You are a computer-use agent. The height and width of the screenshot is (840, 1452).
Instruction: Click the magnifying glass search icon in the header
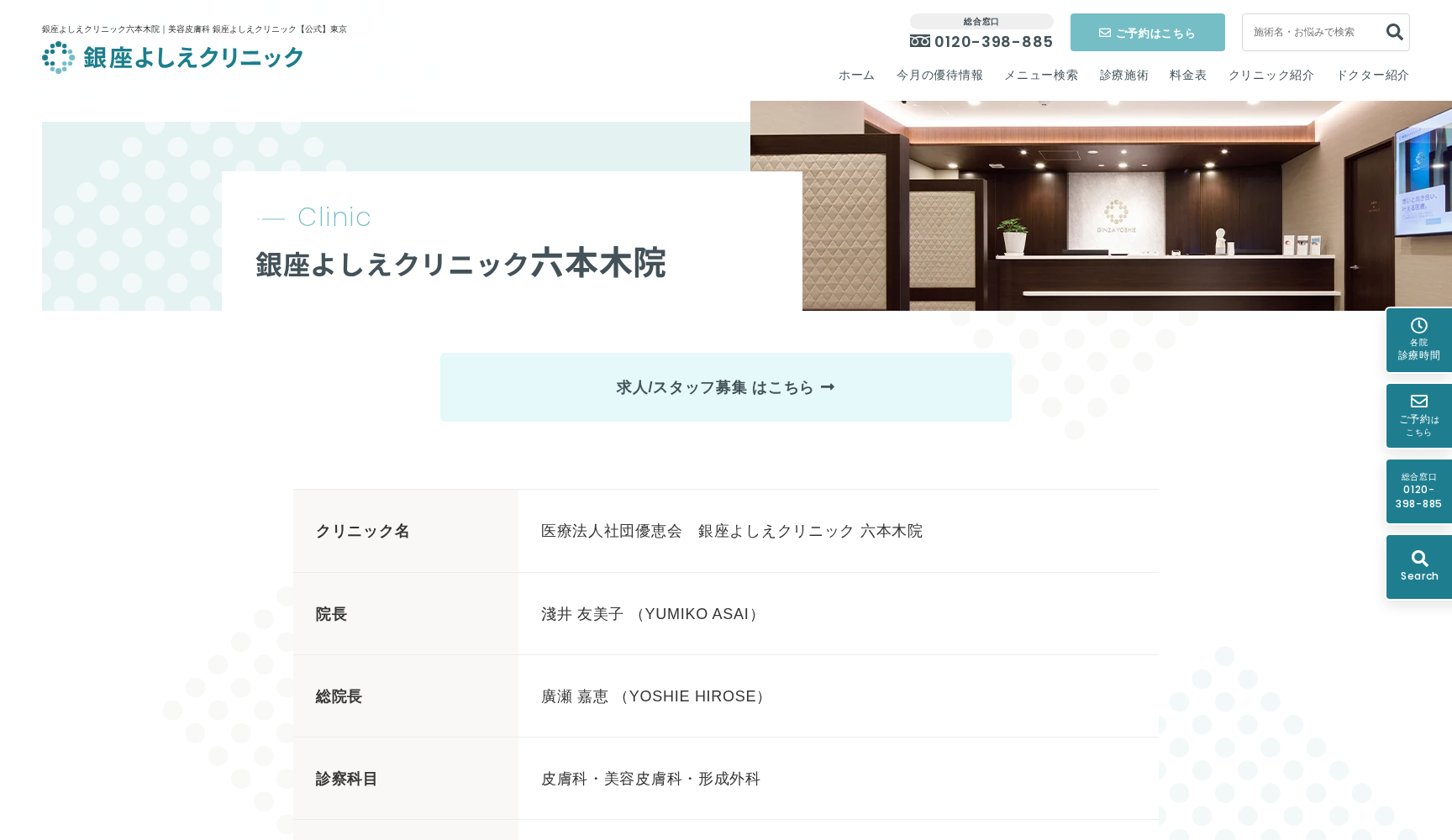[x=1394, y=32]
